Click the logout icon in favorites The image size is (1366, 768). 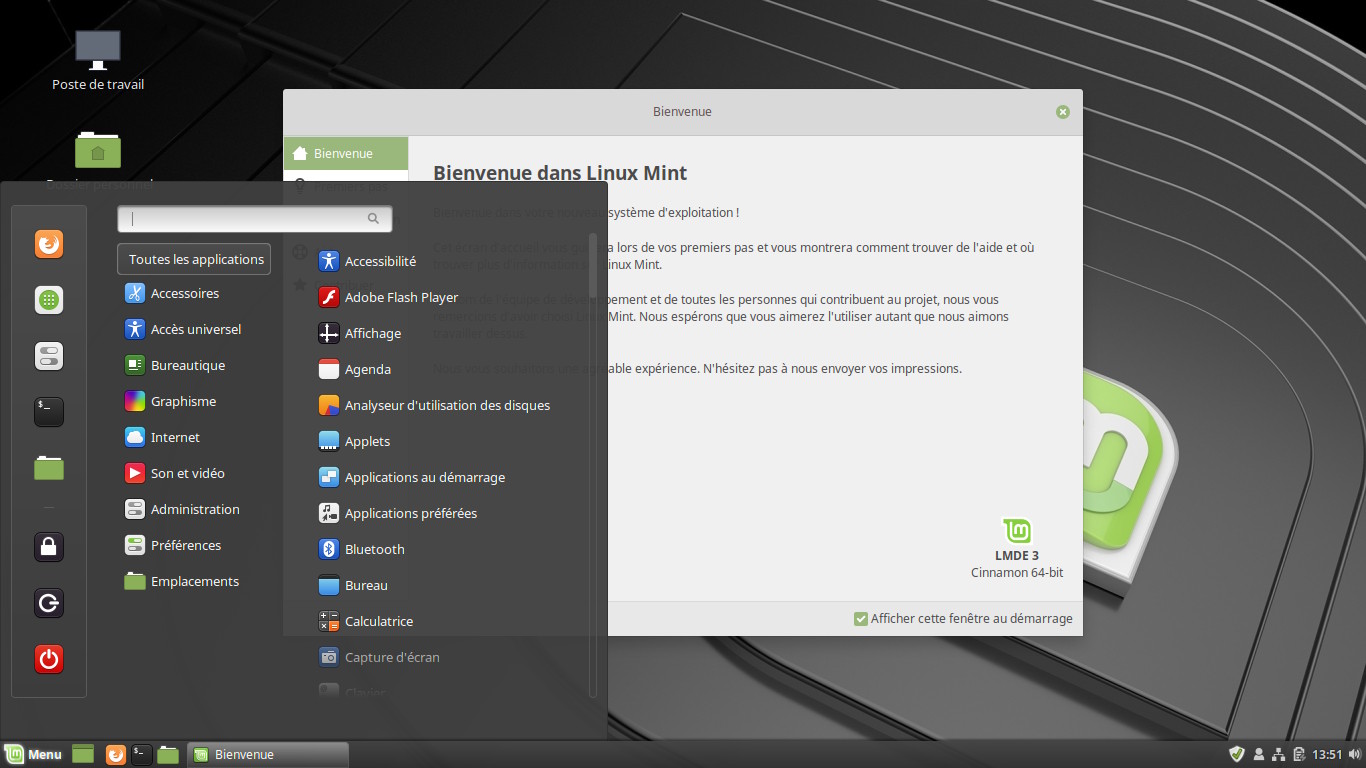tap(49, 603)
